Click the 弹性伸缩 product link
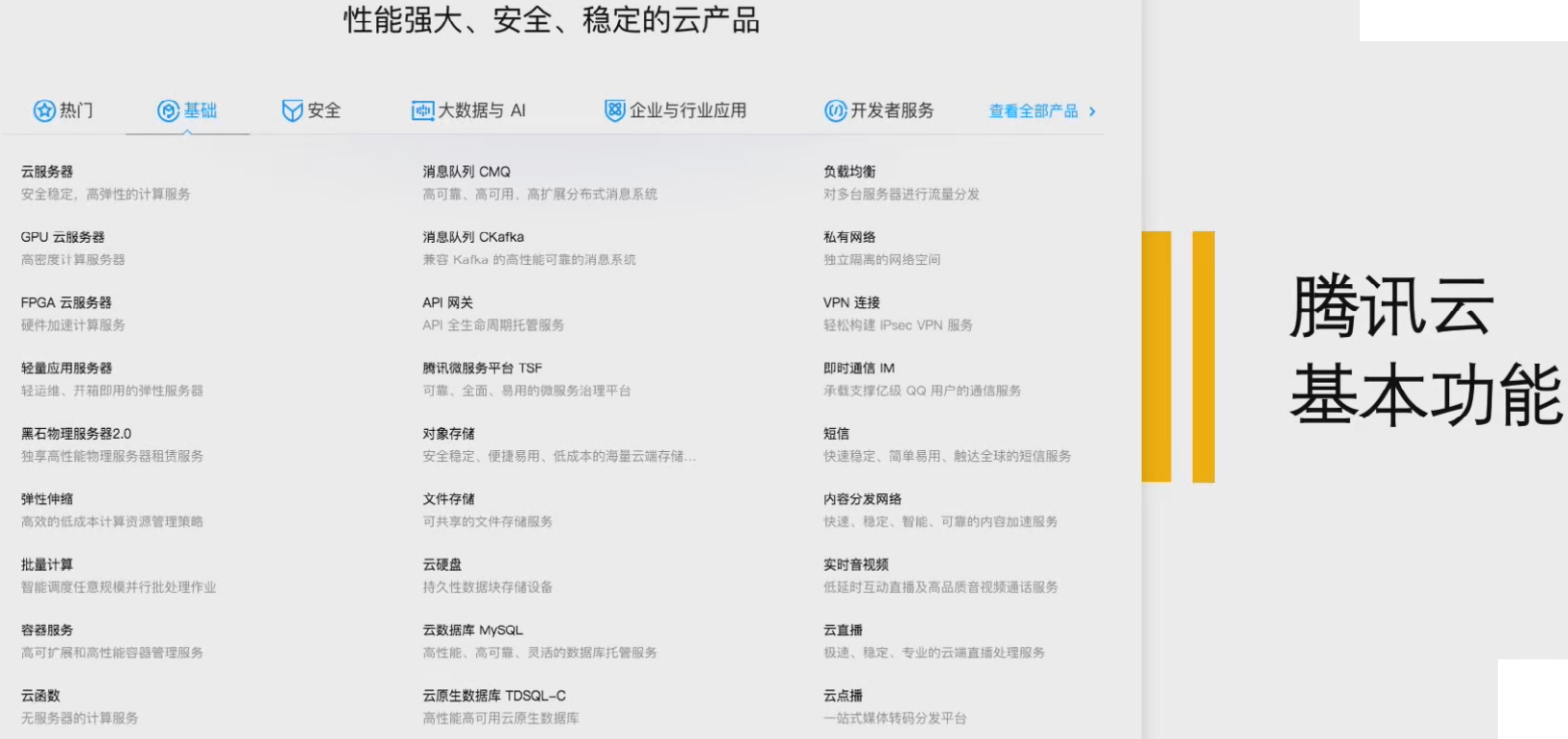 (47, 499)
